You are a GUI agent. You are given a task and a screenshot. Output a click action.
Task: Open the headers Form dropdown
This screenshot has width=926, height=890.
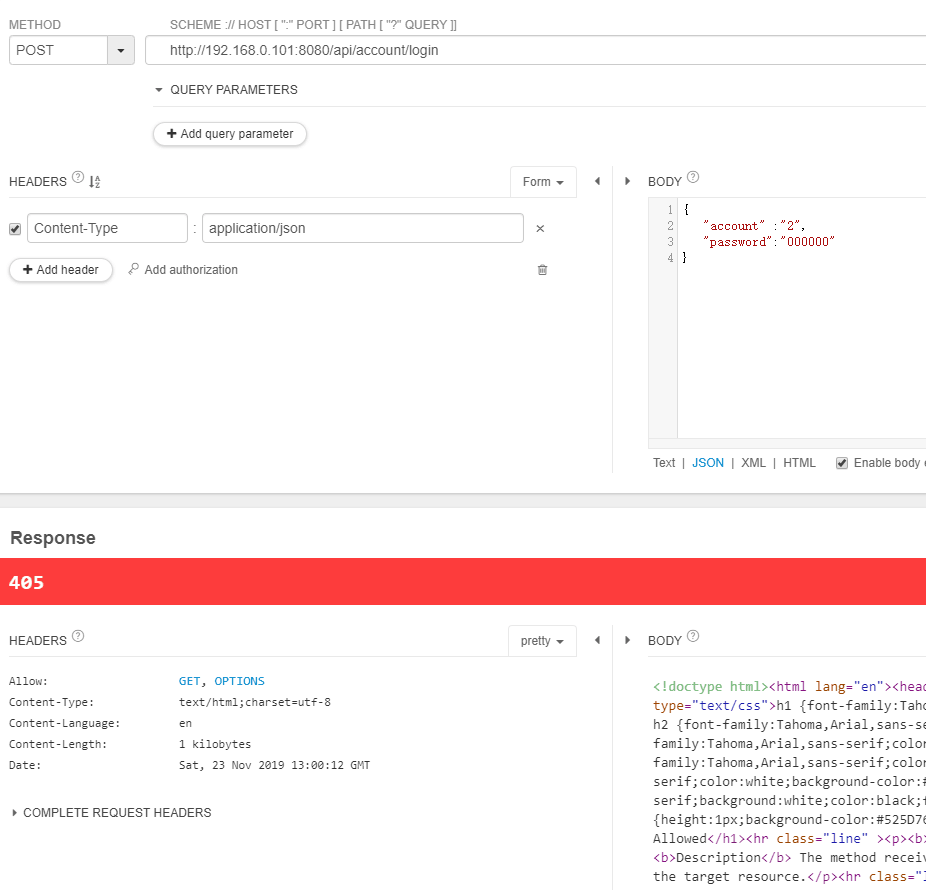coord(543,182)
